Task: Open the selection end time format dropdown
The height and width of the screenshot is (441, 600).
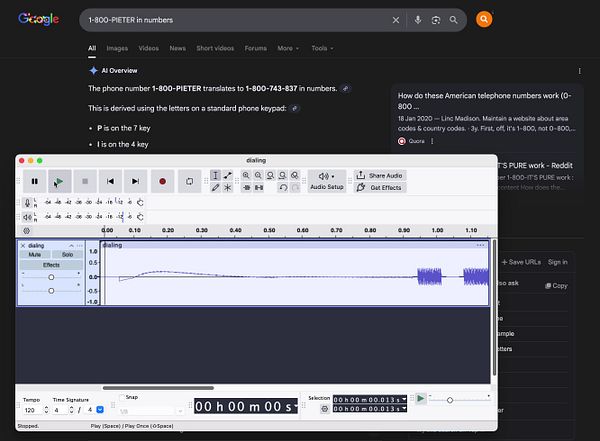Action: tap(404, 408)
